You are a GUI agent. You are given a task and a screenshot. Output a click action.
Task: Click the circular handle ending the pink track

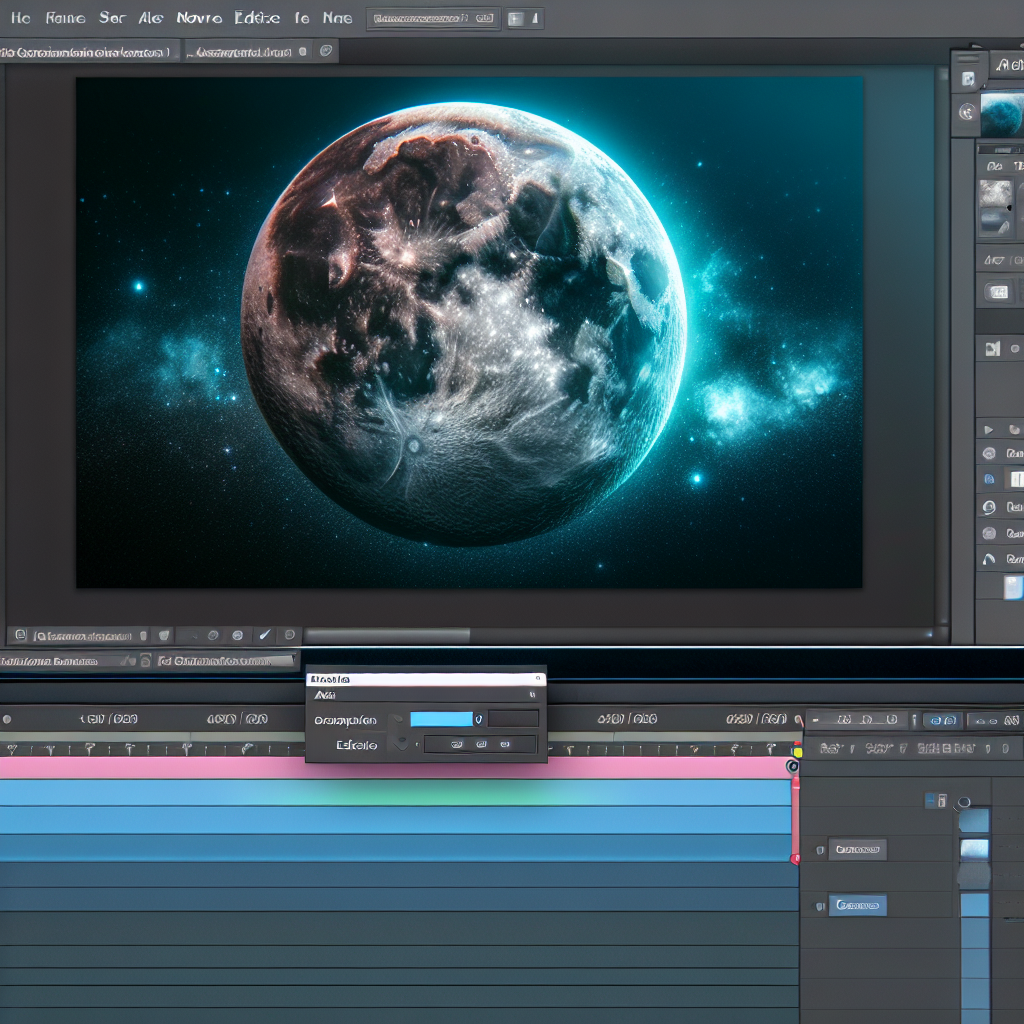(x=793, y=766)
